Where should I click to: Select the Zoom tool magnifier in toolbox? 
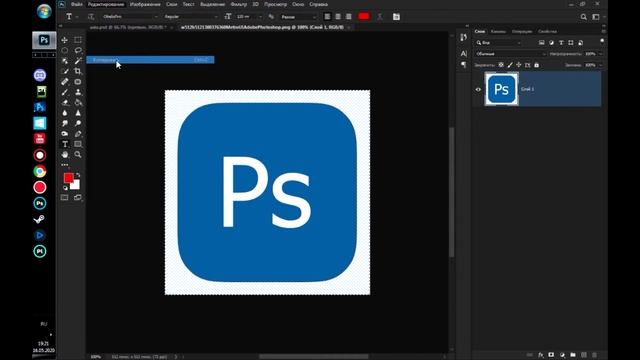(78, 155)
